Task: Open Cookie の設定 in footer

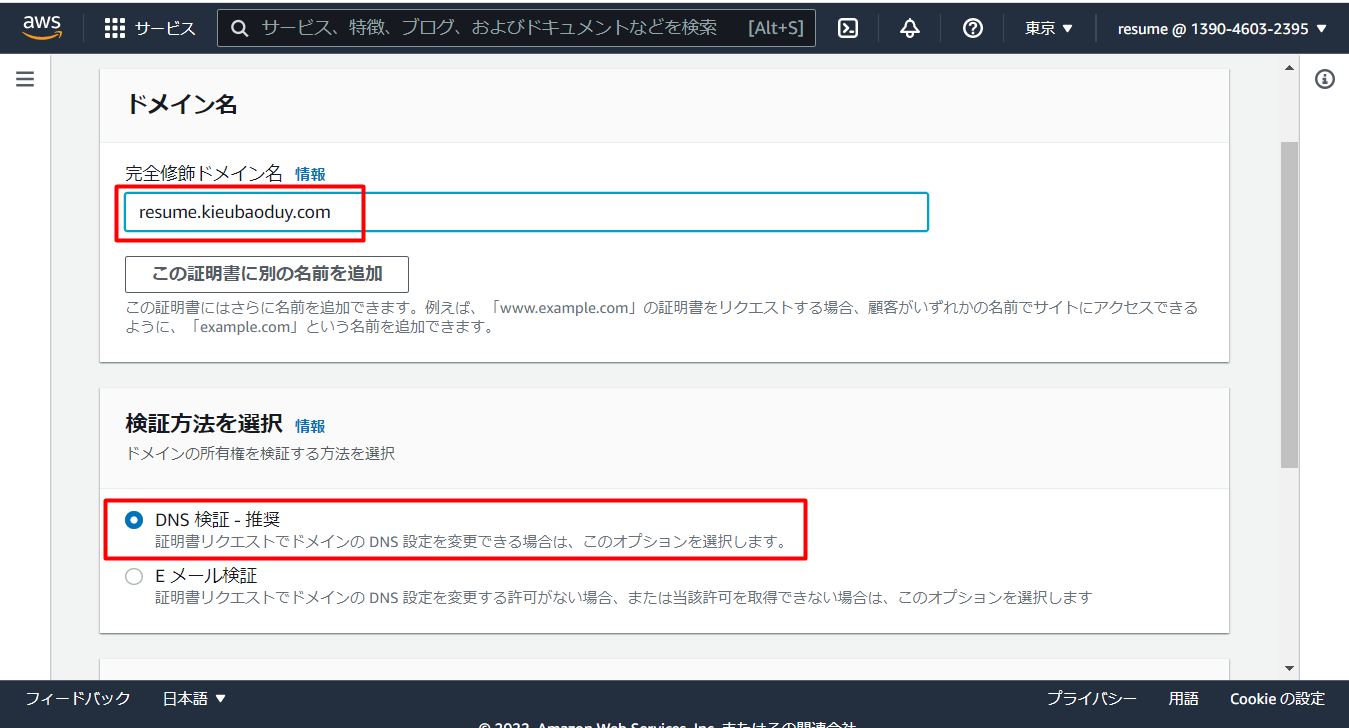Action: (x=1277, y=698)
